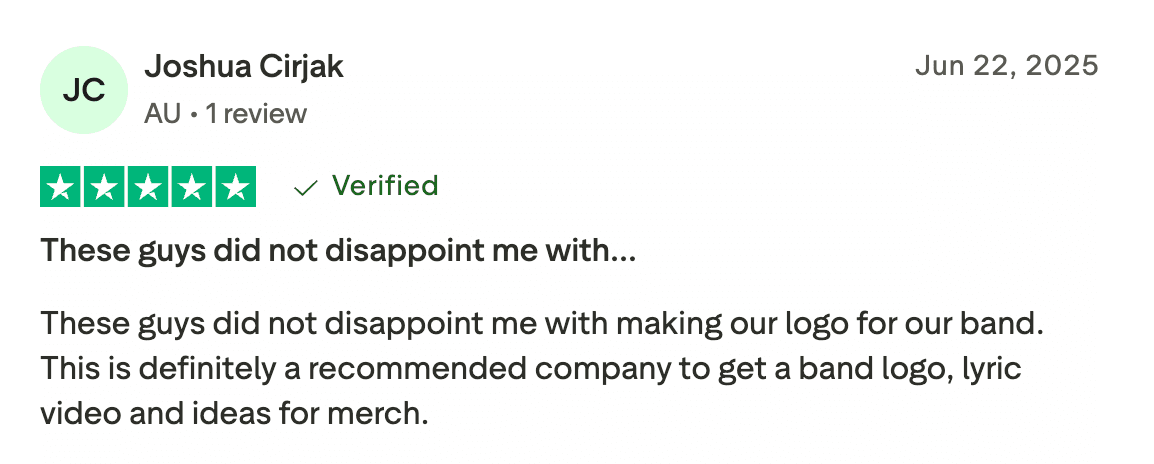The height and width of the screenshot is (464, 1154).
Task: Open the bold review title
Action: (338, 251)
